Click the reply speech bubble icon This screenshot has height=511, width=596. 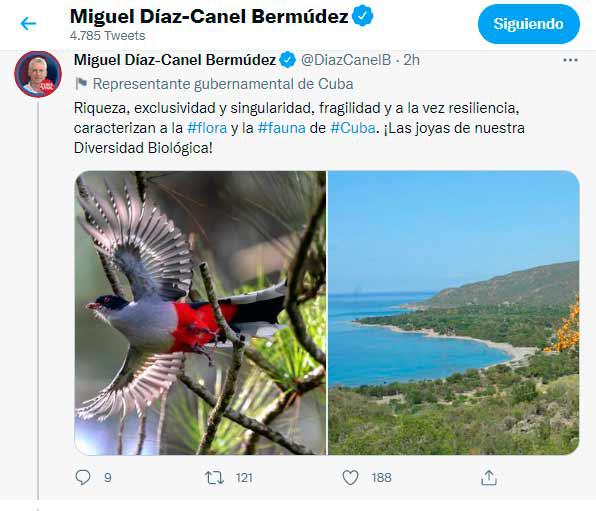[83, 477]
